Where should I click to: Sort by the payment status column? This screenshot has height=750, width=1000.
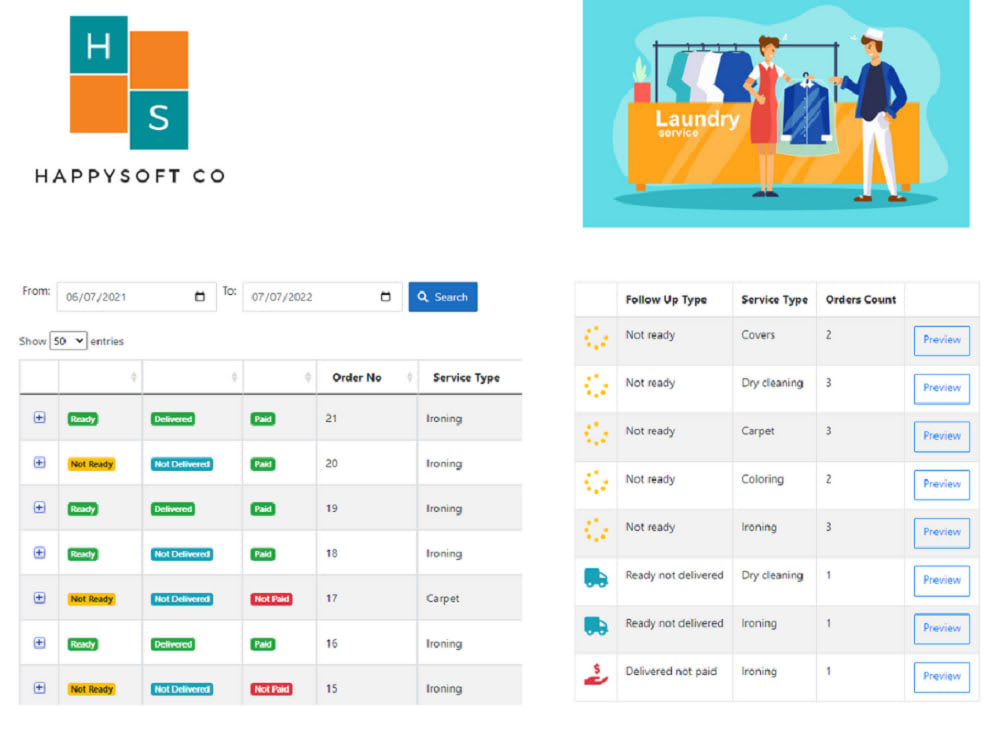click(x=279, y=378)
